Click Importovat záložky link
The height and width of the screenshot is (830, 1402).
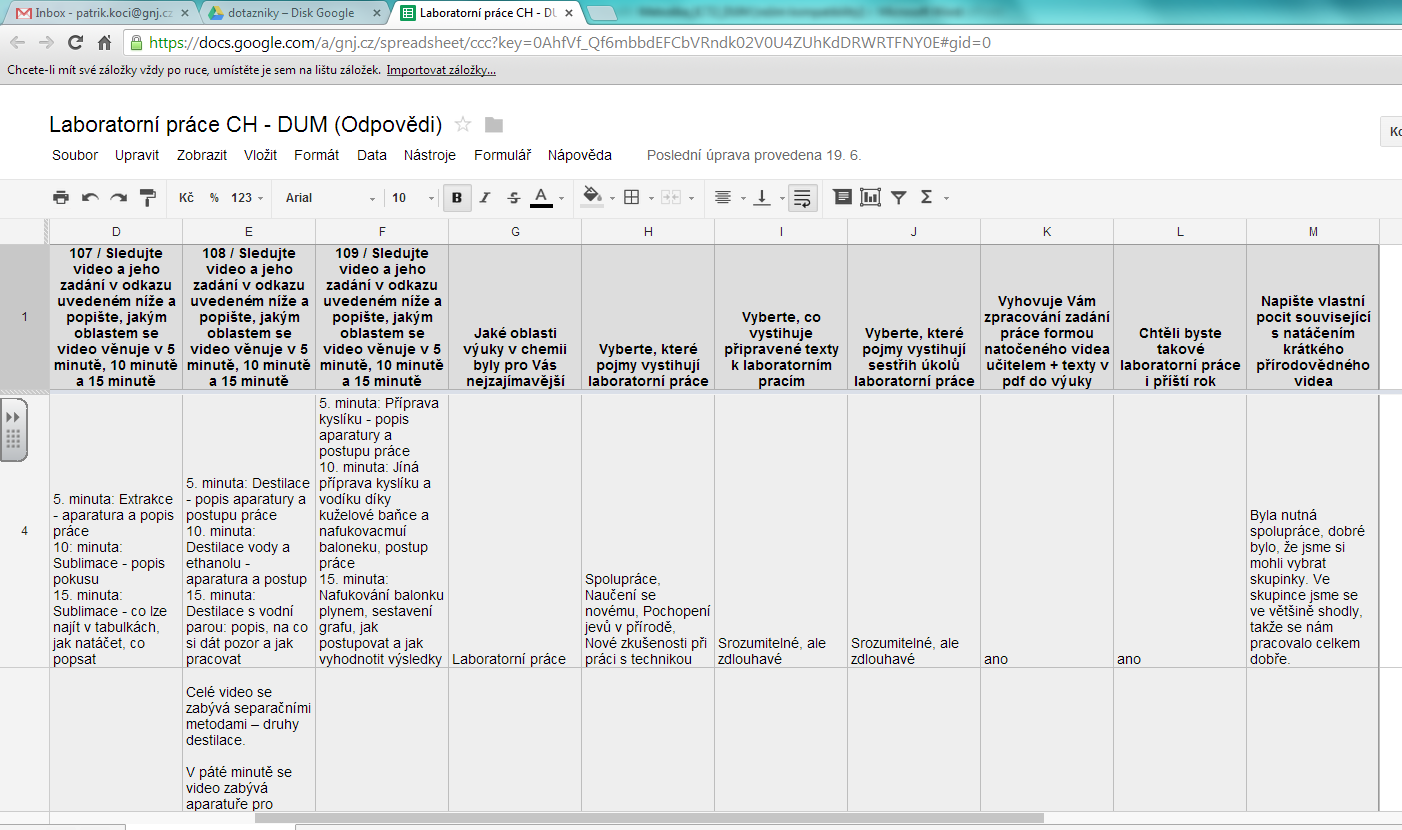441,70
